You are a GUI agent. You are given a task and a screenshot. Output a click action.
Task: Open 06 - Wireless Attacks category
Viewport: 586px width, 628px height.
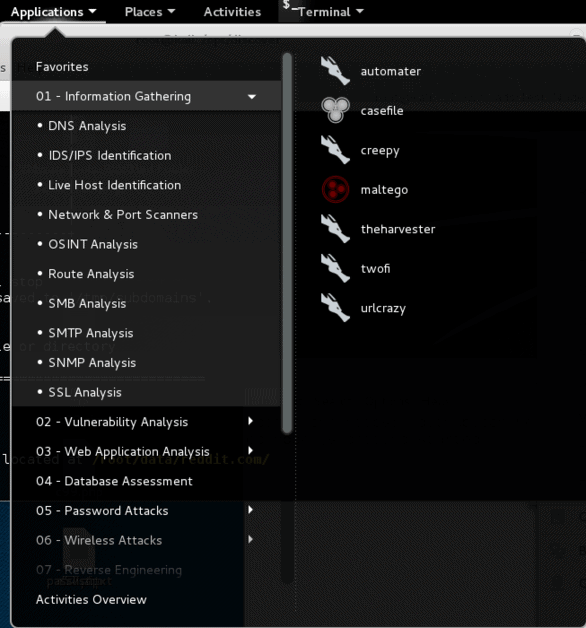coord(147,540)
